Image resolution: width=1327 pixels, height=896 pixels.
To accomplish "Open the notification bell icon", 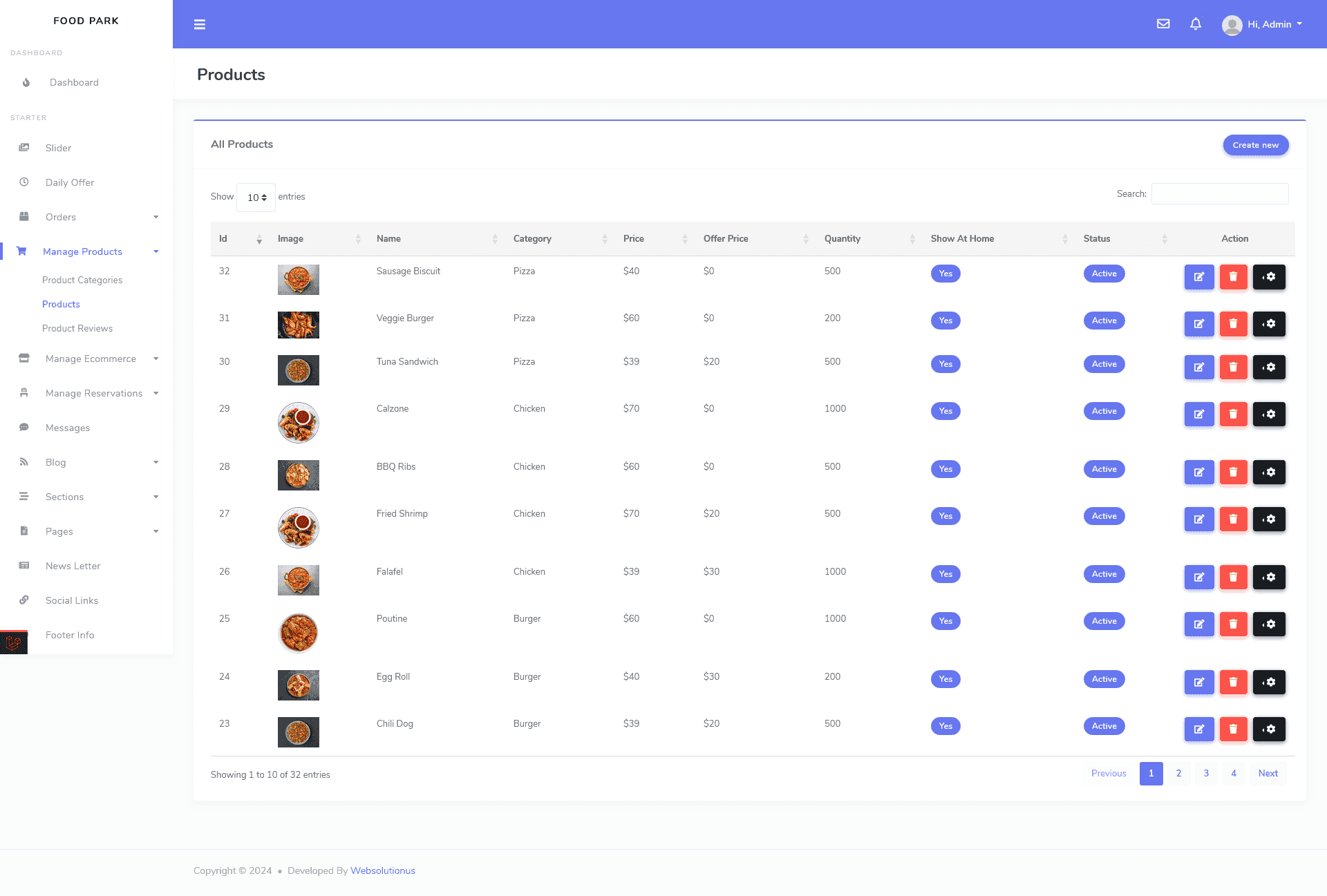I will pos(1196,24).
